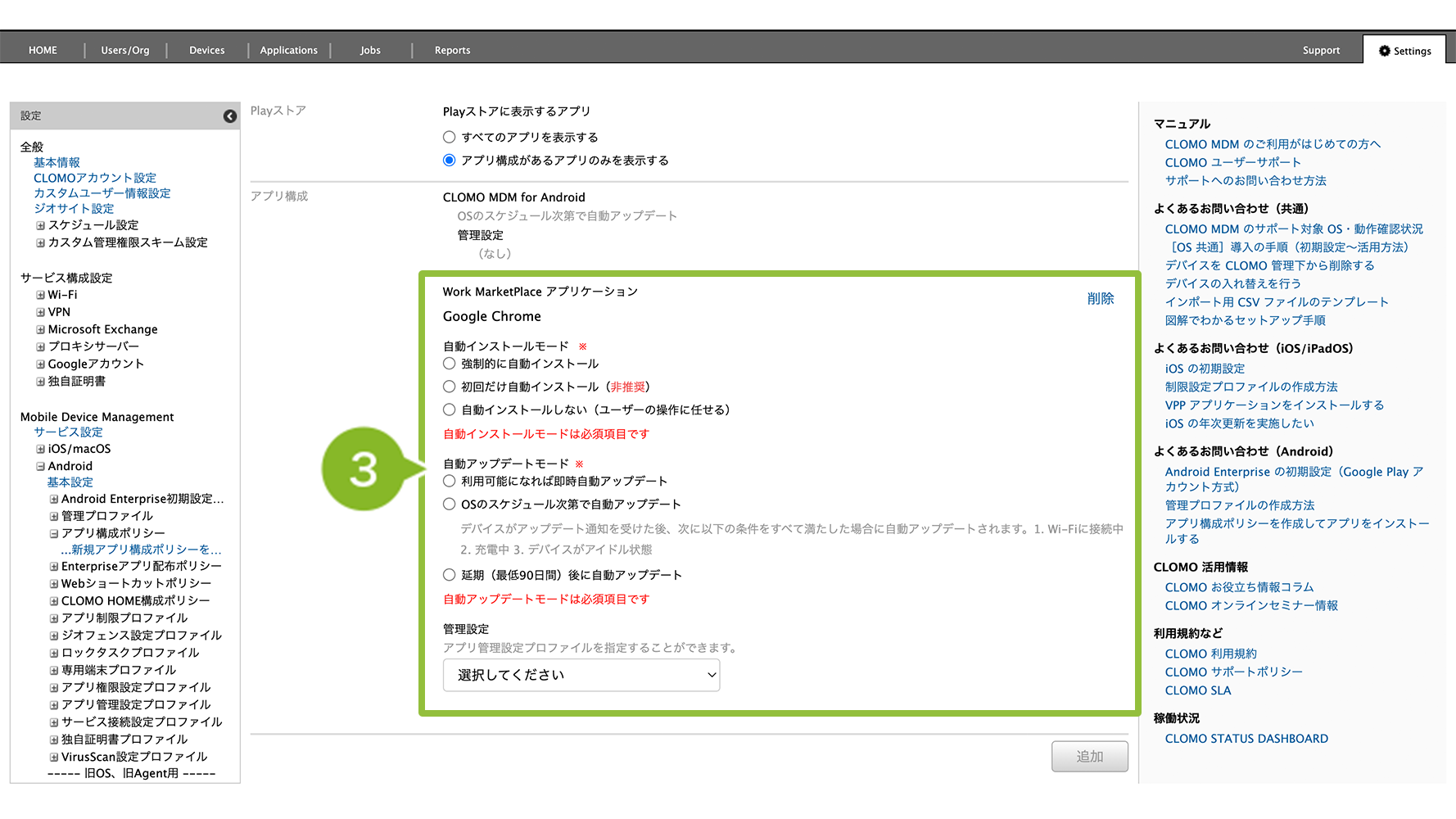Collapse the Android tree node
The image size is (1456, 819).
(40, 466)
